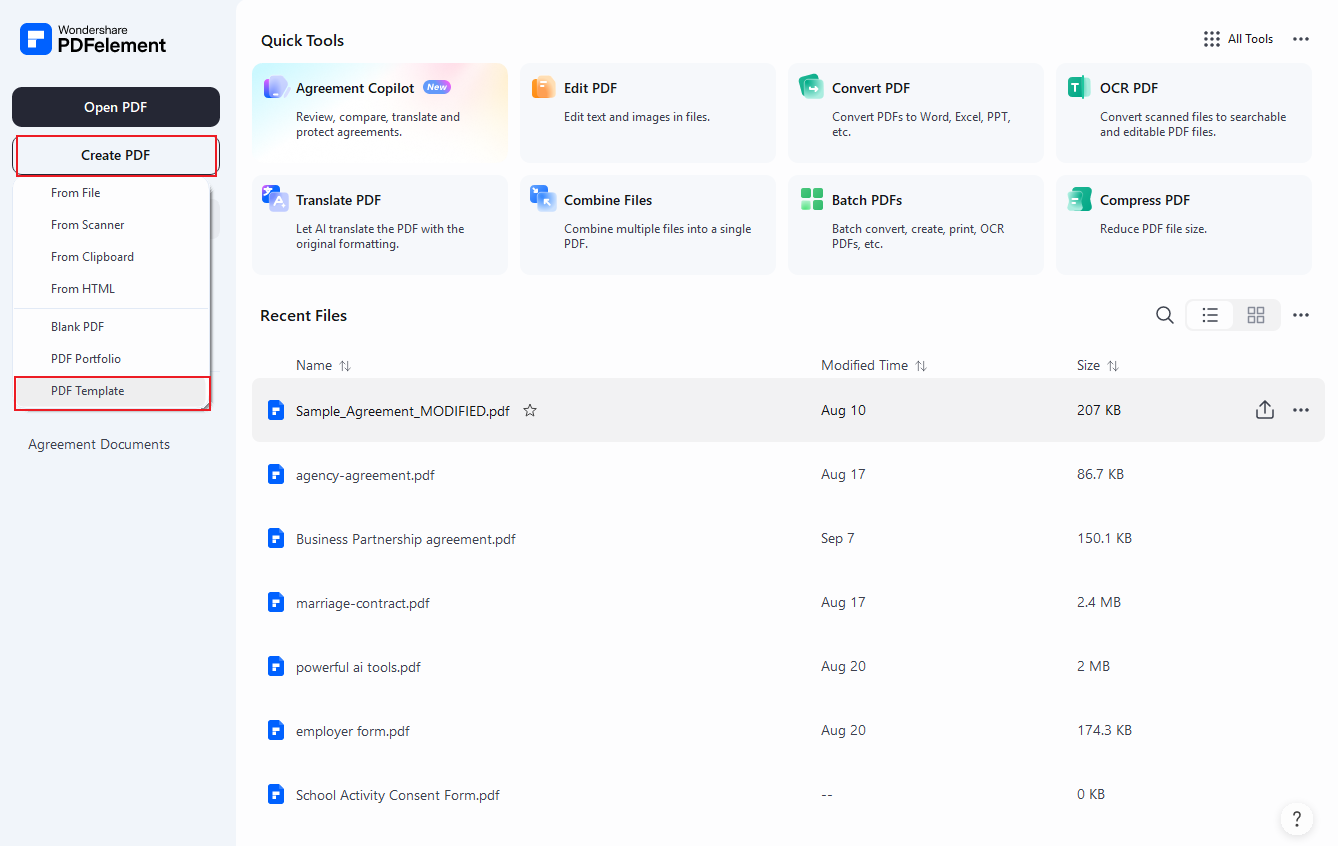Click the Convert PDF tool icon

[811, 88]
